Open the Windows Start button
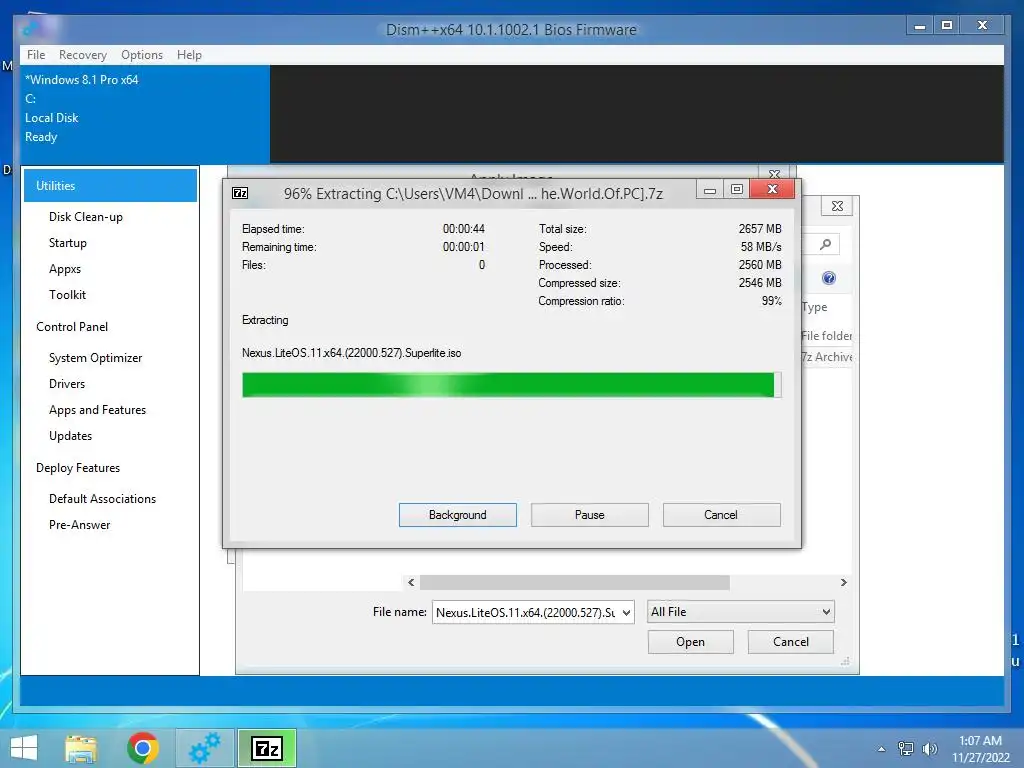Image resolution: width=1024 pixels, height=768 pixels. pyautogui.click(x=24, y=748)
